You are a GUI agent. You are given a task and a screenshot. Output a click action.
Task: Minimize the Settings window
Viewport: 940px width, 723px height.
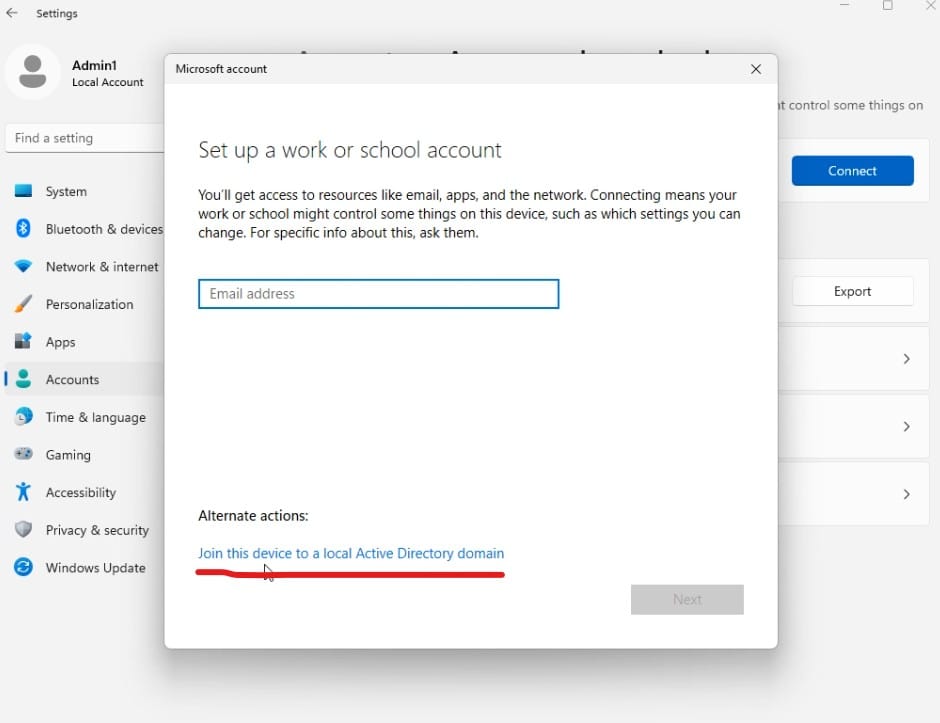click(845, 5)
